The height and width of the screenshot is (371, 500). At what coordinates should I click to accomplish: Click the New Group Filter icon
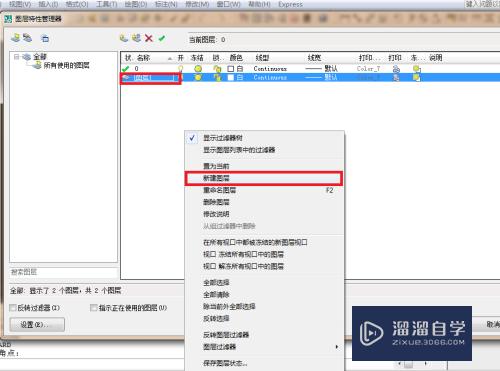(x=27, y=38)
